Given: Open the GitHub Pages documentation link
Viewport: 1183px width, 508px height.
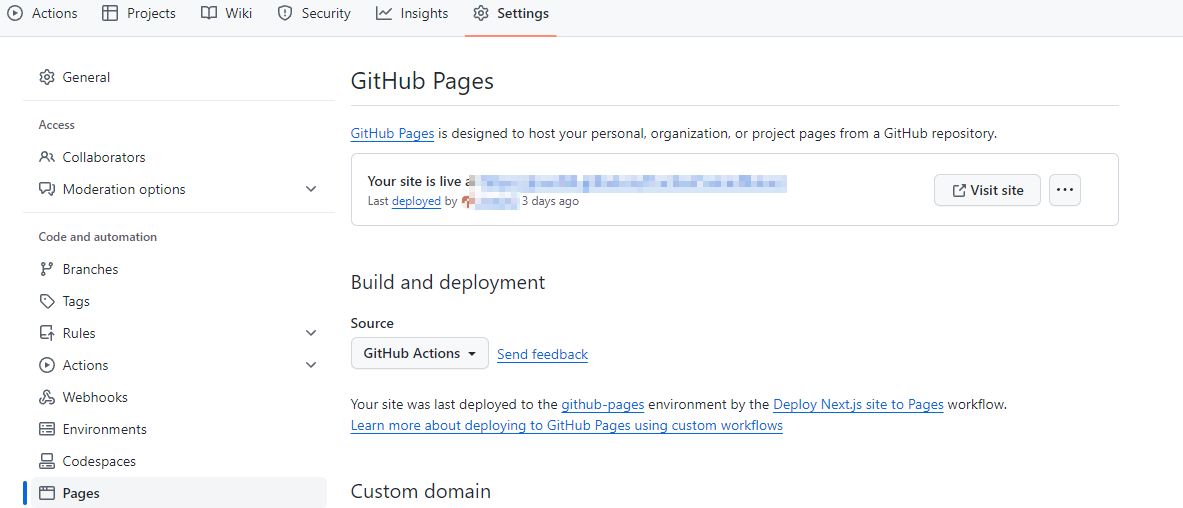Looking at the screenshot, I should (x=392, y=134).
